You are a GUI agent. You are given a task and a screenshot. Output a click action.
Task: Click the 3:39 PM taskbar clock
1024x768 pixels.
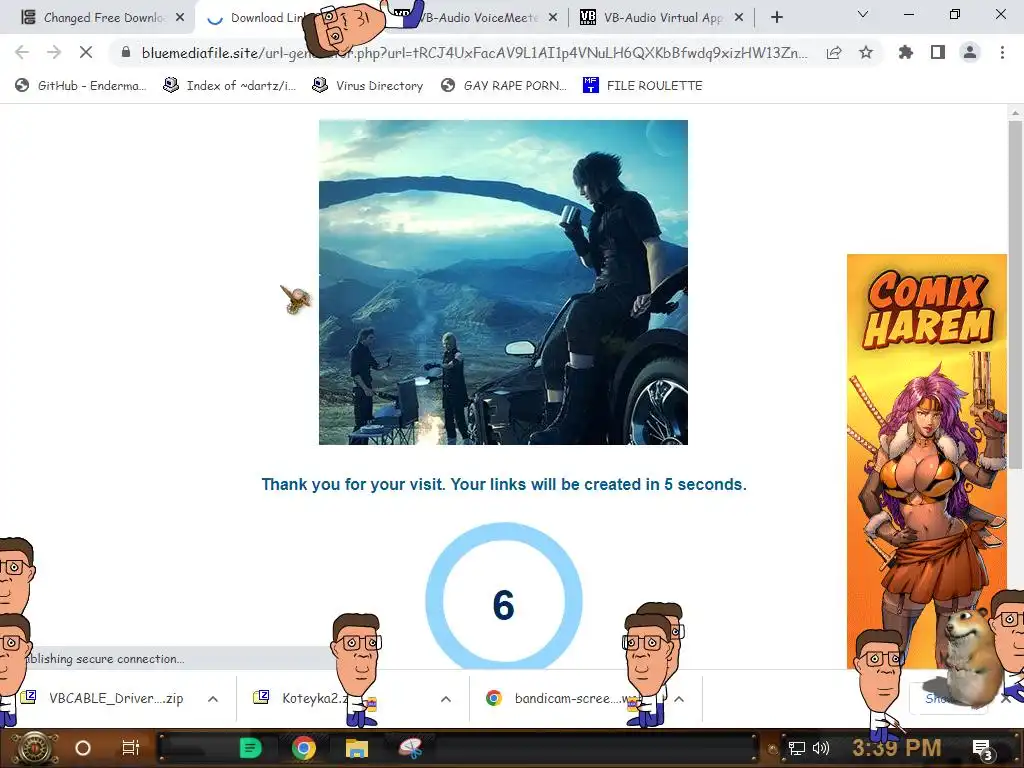(x=897, y=748)
